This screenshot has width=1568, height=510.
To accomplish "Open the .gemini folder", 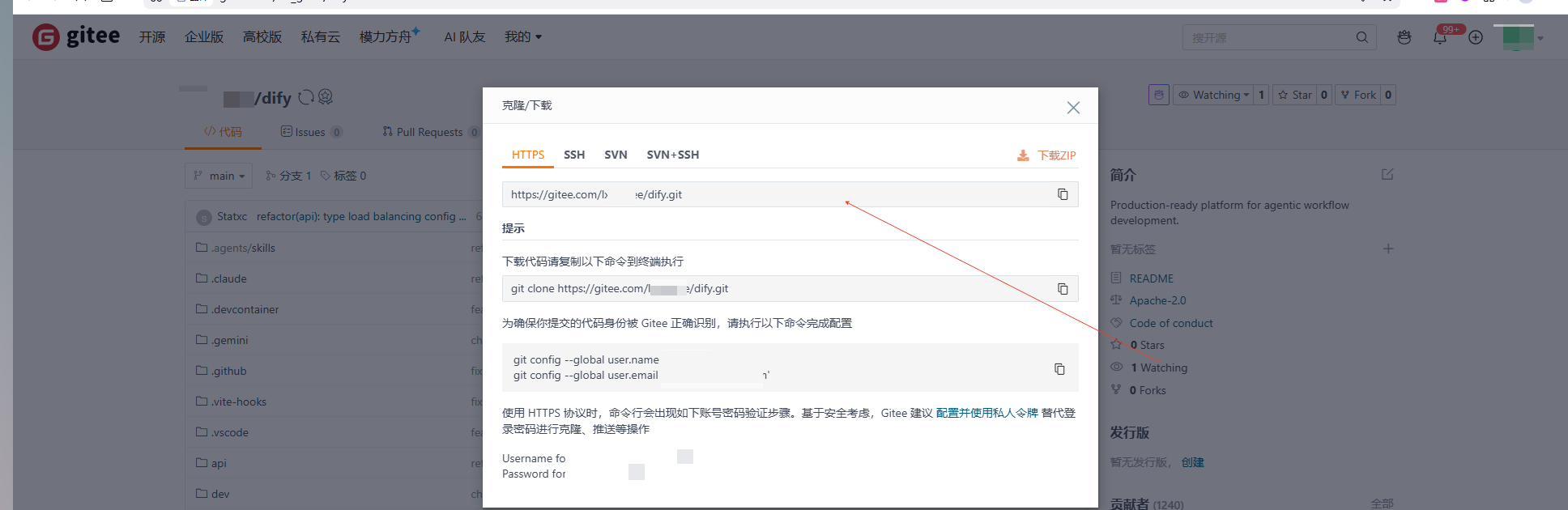I will (x=222, y=340).
